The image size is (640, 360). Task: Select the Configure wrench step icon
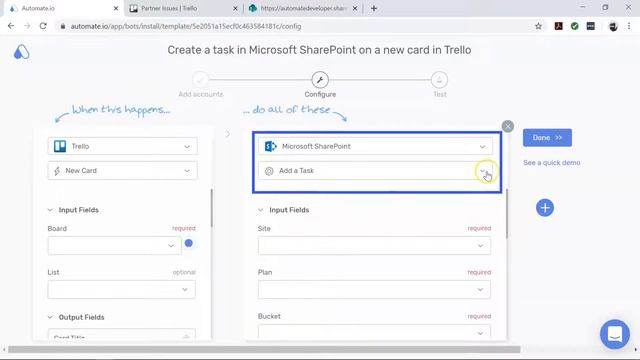click(320, 80)
